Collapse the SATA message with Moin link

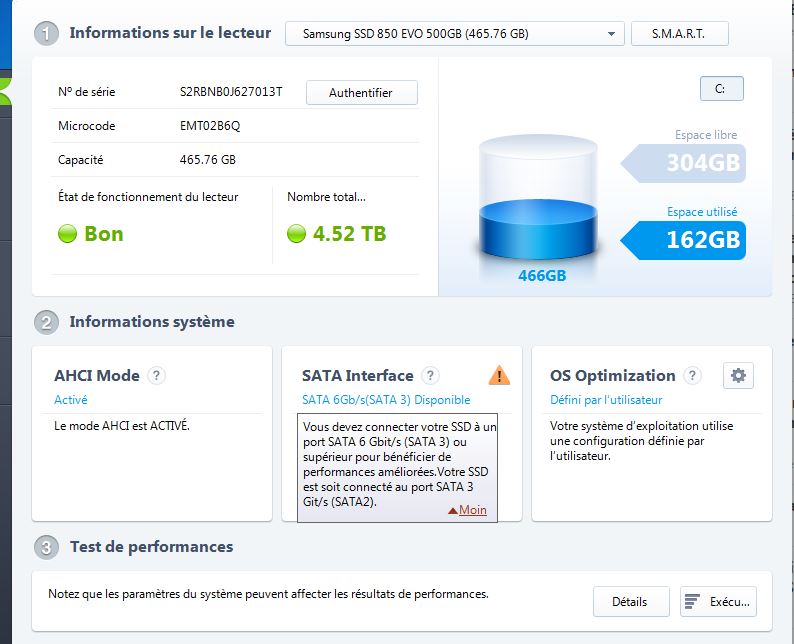467,510
